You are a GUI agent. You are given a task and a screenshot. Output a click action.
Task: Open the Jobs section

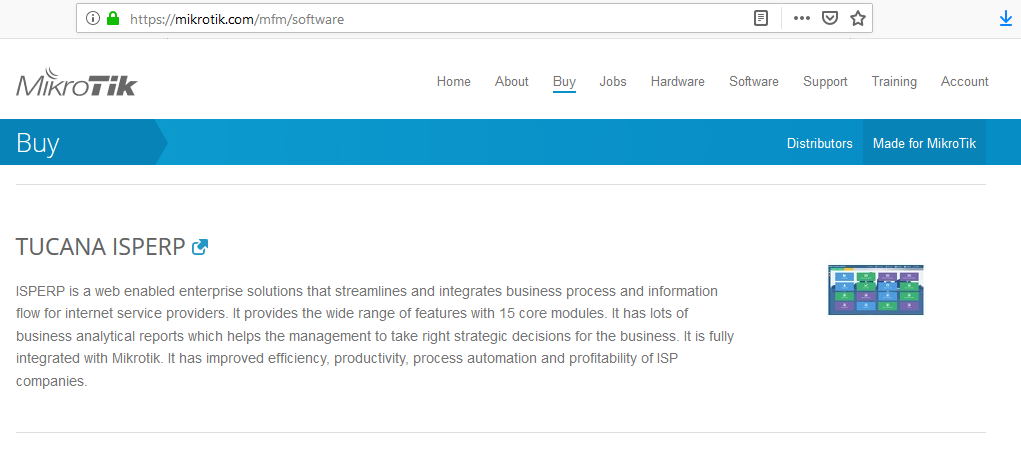click(613, 82)
